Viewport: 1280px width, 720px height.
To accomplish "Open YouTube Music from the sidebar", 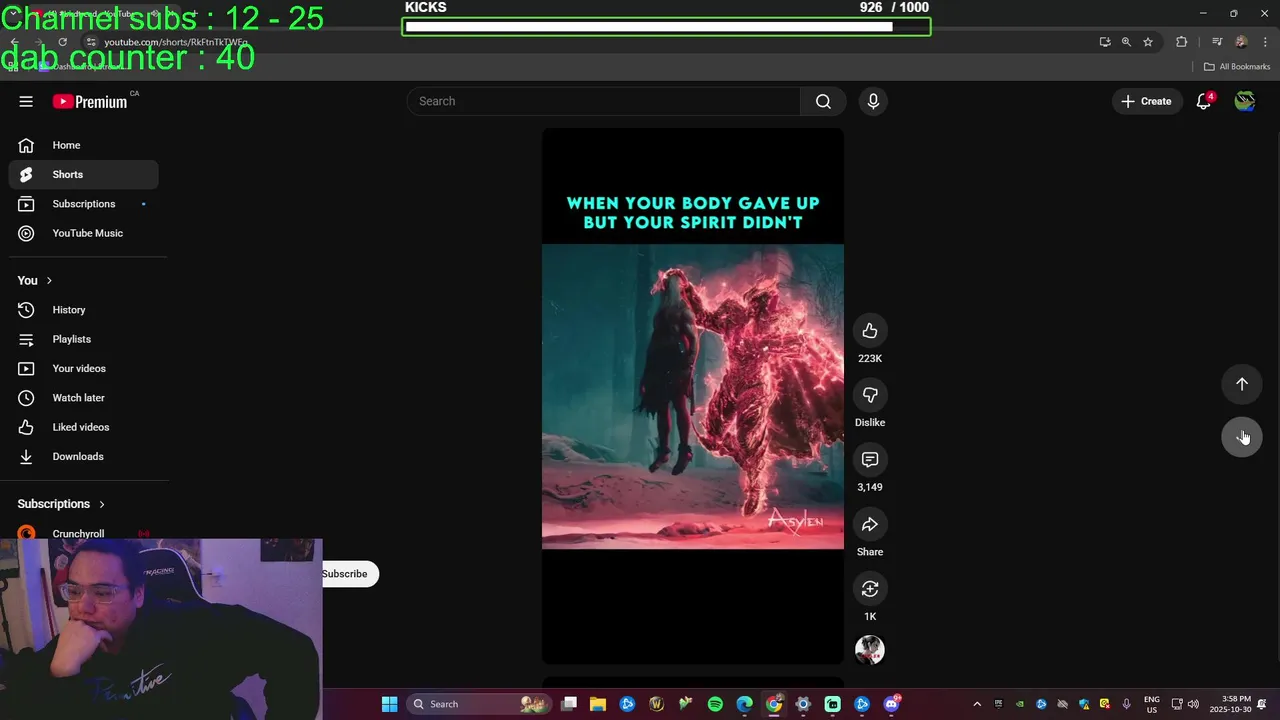I will 84,233.
